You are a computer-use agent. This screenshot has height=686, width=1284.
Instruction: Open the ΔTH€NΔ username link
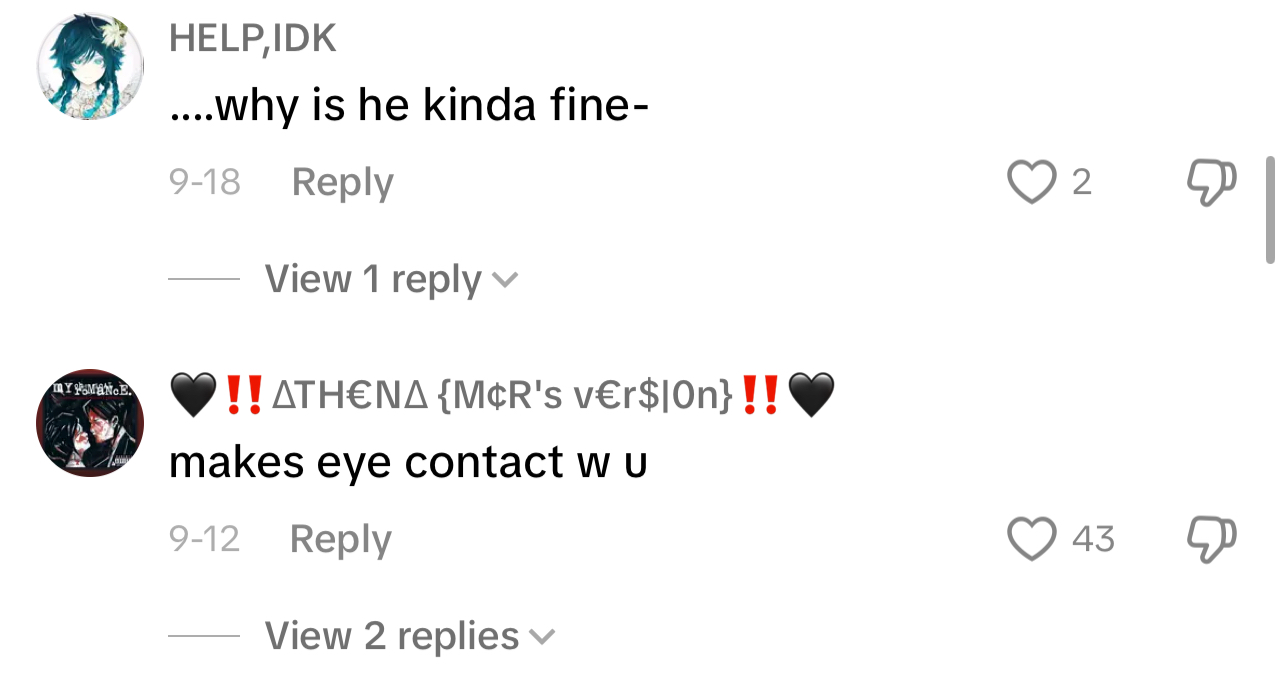(x=500, y=397)
